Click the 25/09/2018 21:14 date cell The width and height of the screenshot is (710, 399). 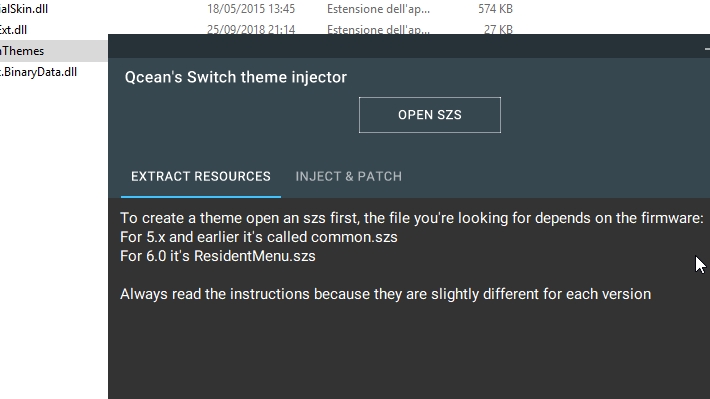251,30
